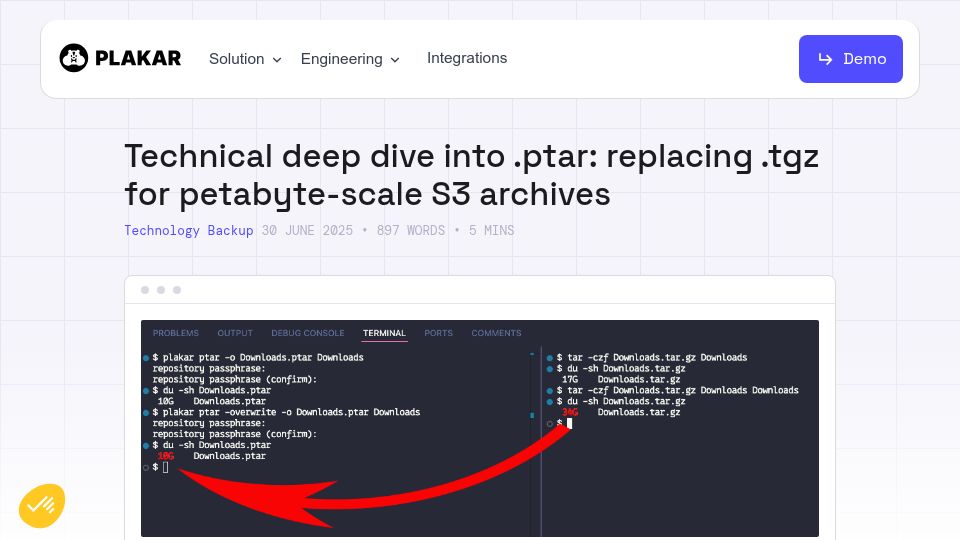Click the "897 WORDS" text
This screenshot has width=960, height=540.
pos(411,231)
